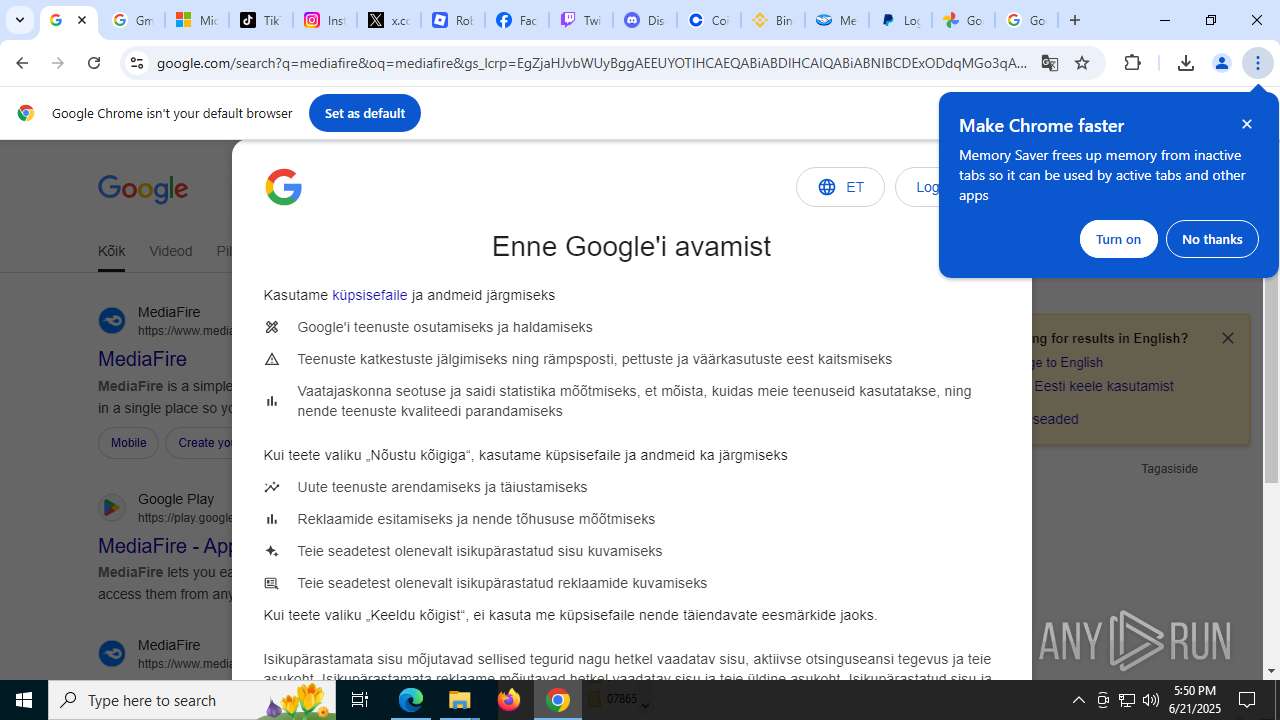Open Chrome downloads

tap(1186, 63)
